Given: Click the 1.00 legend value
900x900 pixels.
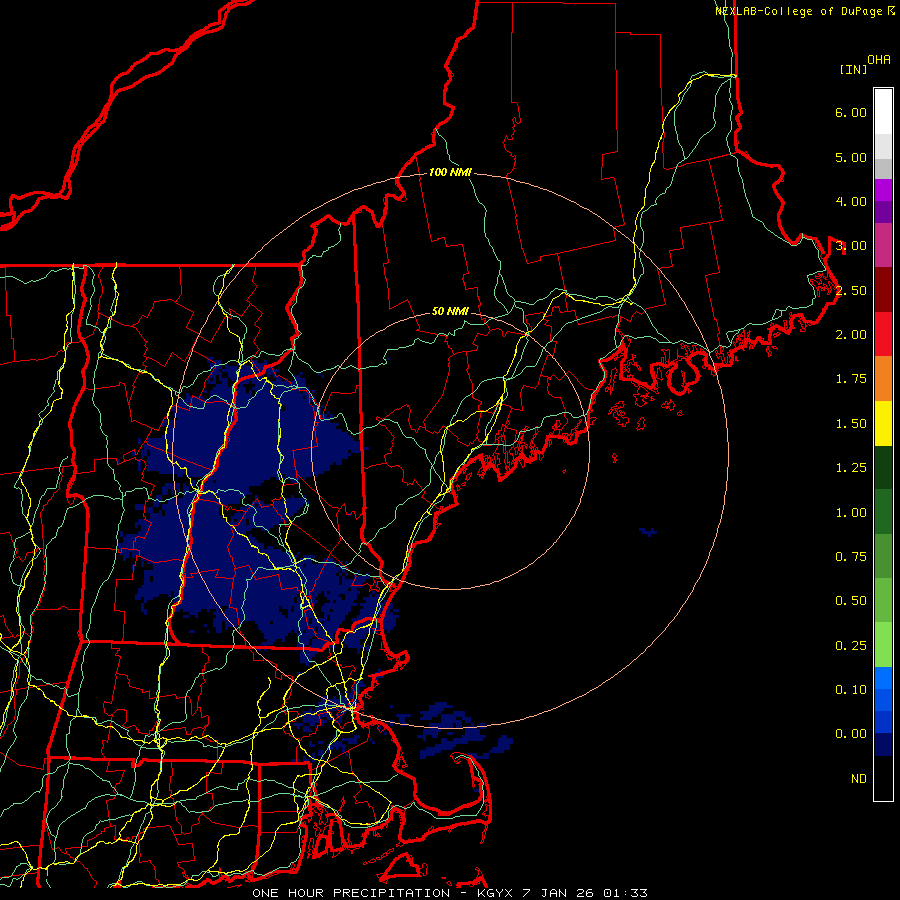Looking at the screenshot, I should pyautogui.click(x=851, y=513).
